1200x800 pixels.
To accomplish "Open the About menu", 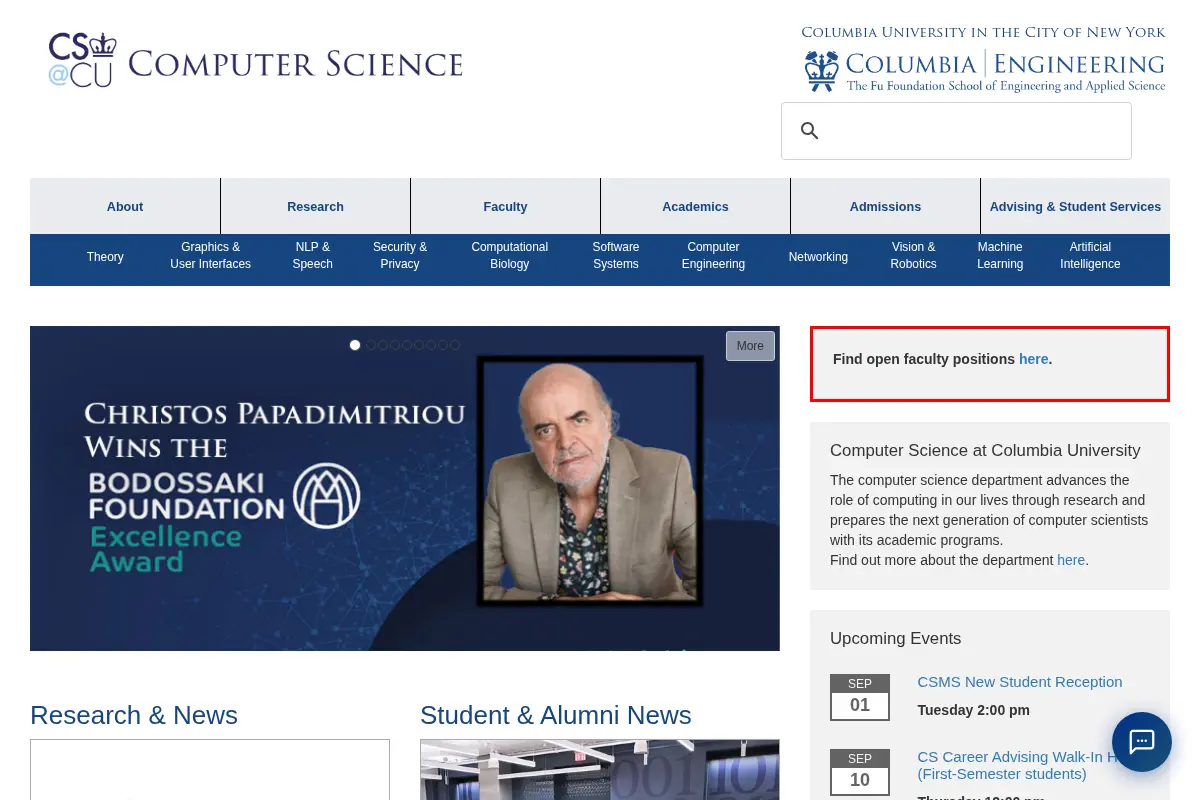I will point(125,206).
